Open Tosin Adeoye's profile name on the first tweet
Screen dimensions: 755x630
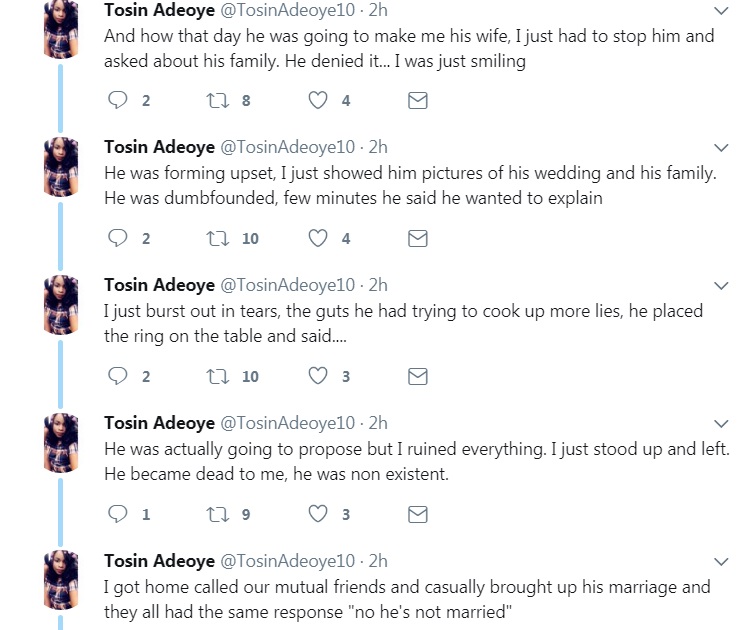(159, 10)
